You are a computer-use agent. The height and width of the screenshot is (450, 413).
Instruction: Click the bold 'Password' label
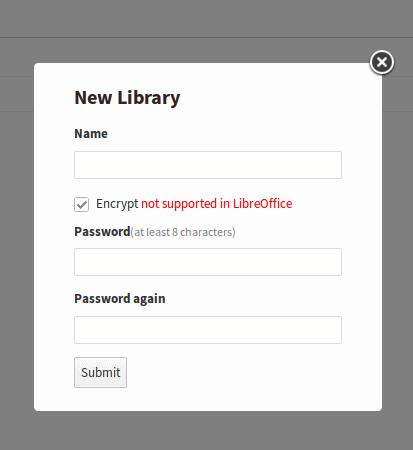click(x=102, y=232)
